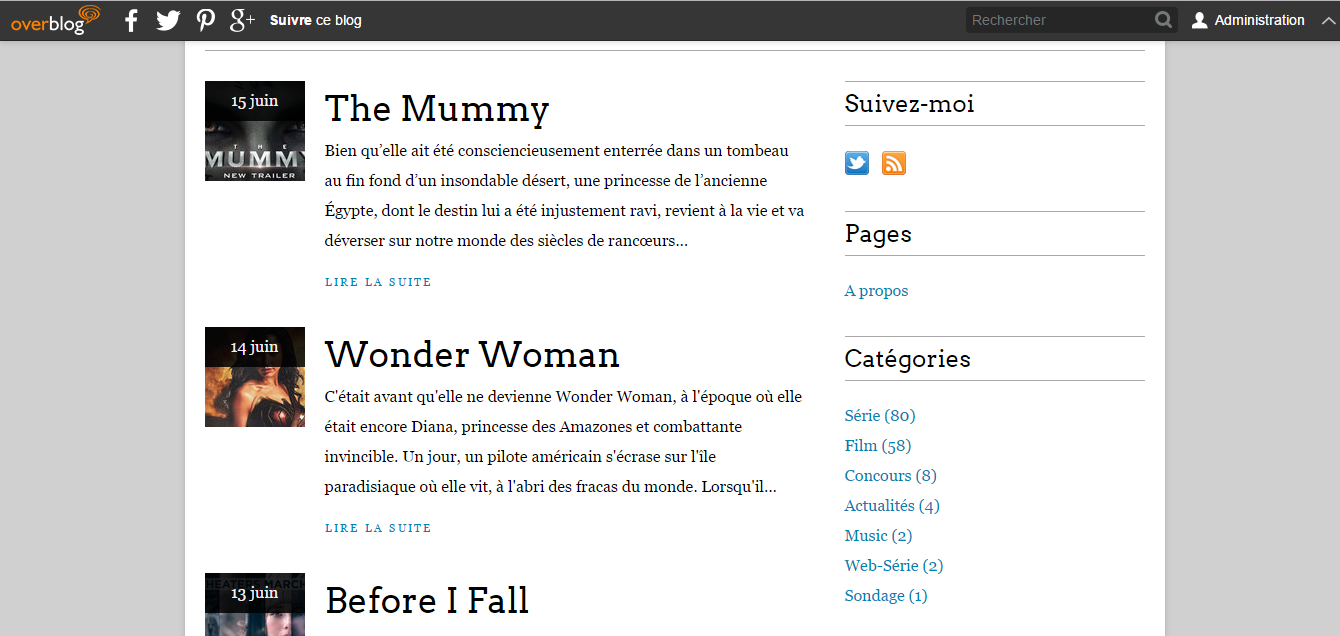Open the Administration menu
This screenshot has height=636, width=1340.
tap(1259, 20)
